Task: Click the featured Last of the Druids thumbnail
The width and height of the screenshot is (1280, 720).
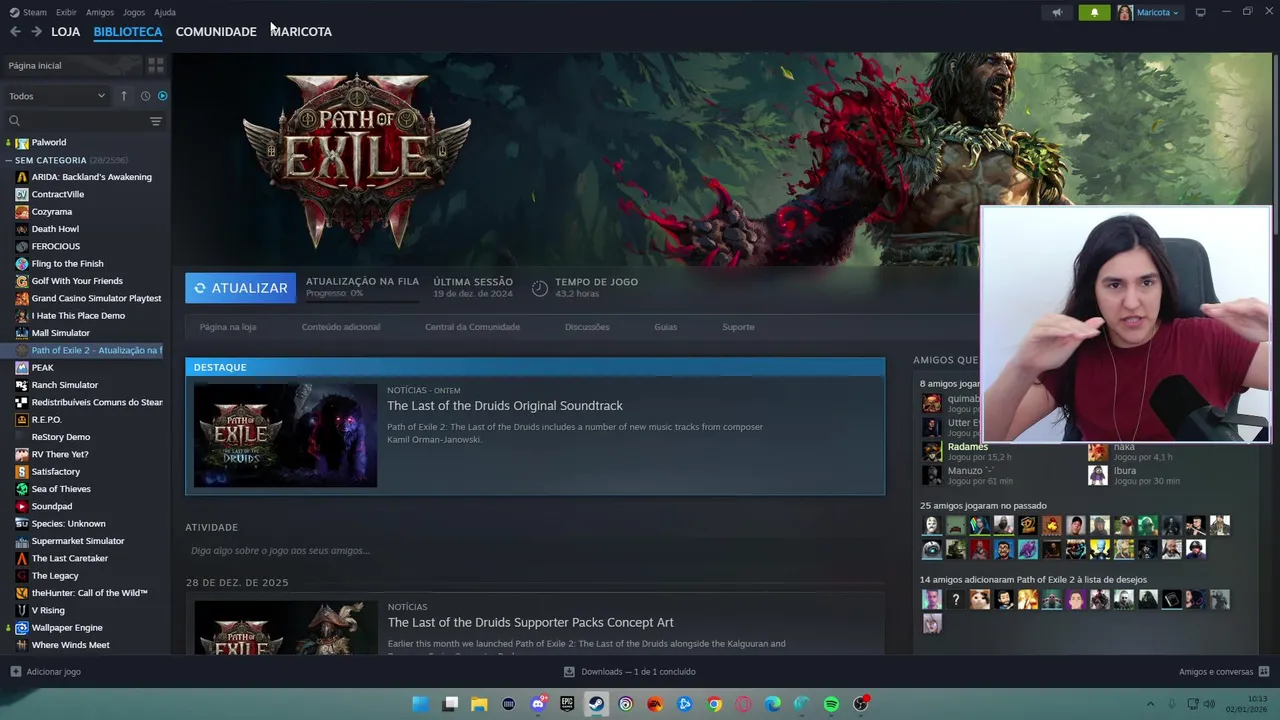Action: [x=285, y=435]
